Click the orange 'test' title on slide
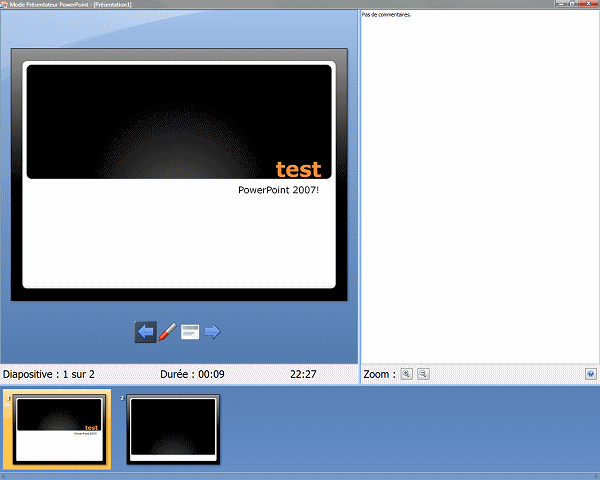600x480 pixels. 298,169
